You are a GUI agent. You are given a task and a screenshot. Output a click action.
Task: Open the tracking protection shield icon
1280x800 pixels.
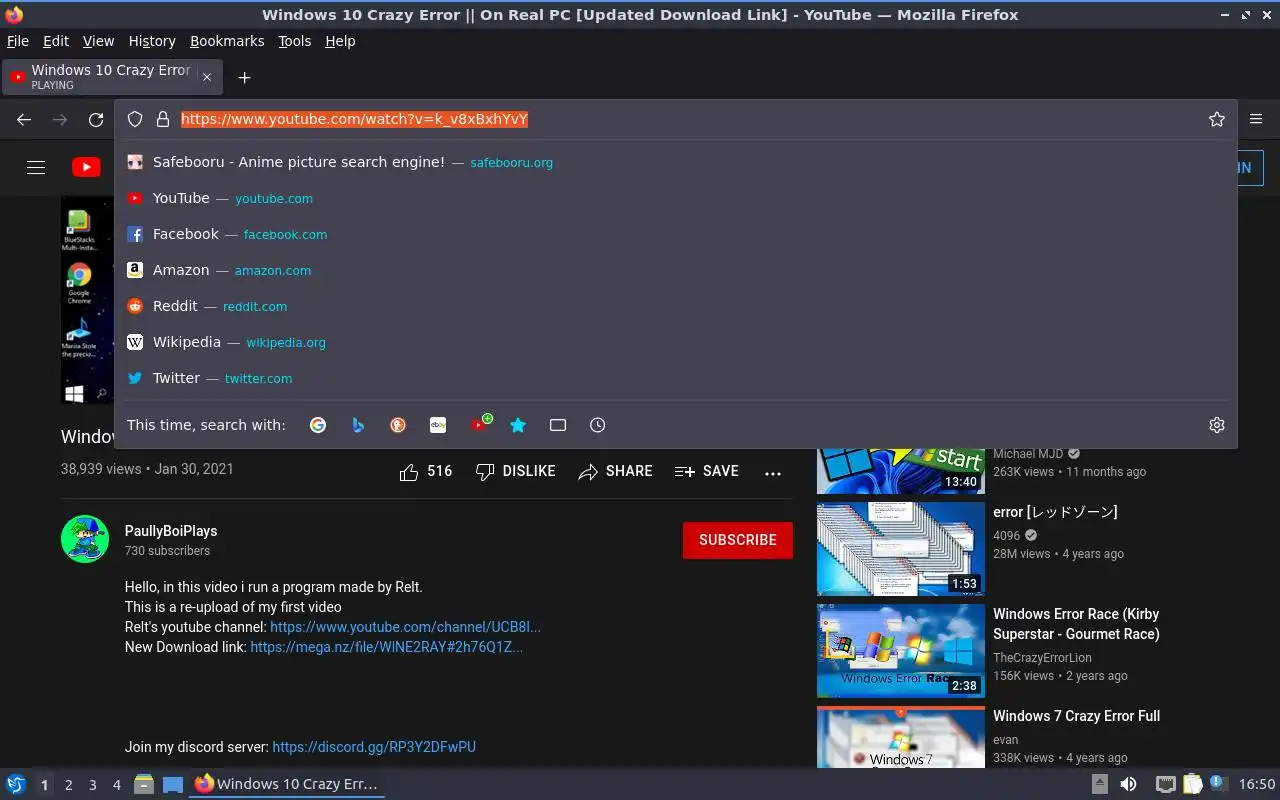(x=135, y=119)
